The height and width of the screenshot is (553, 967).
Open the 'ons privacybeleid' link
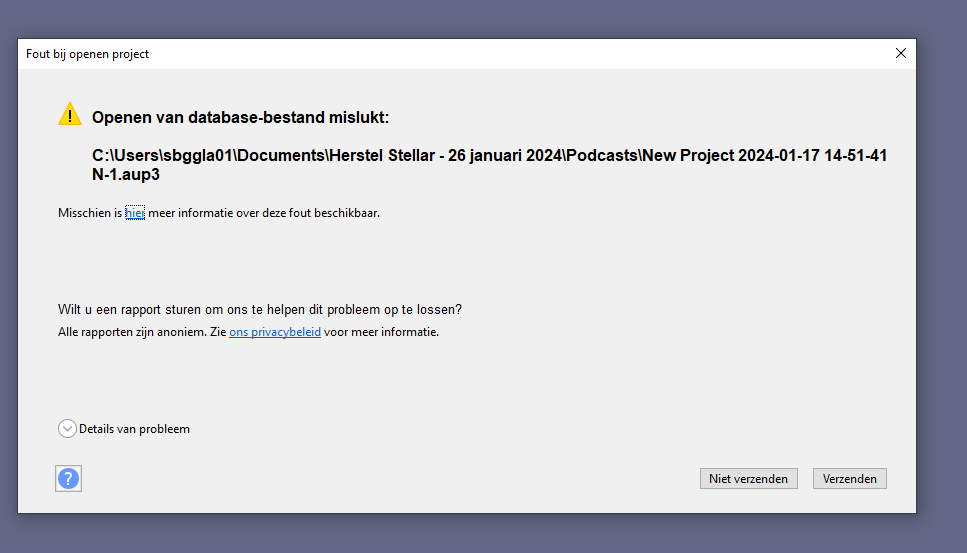point(275,332)
